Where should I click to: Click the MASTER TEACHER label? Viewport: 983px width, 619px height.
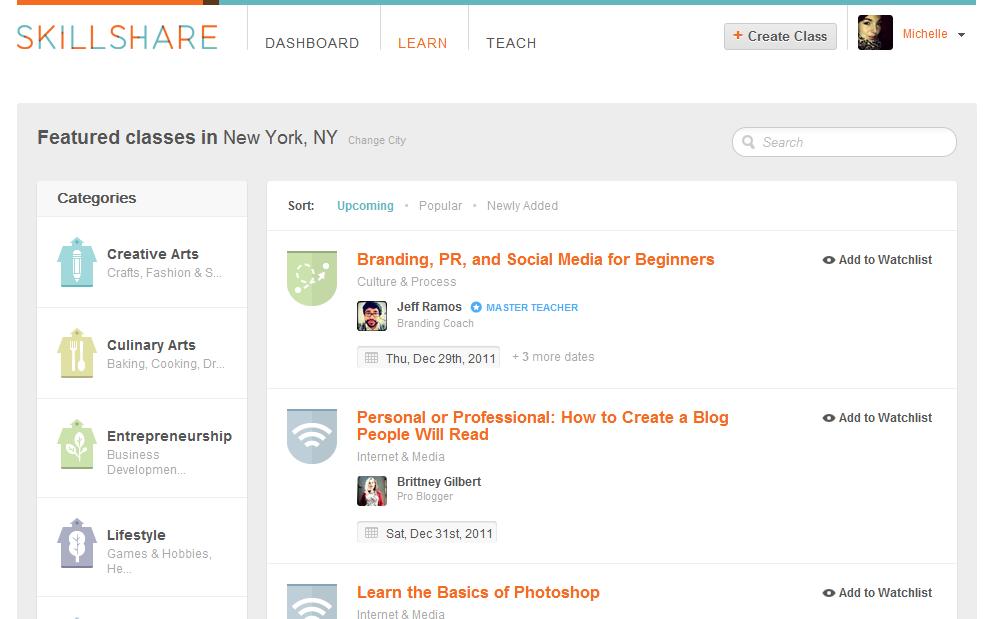point(532,307)
